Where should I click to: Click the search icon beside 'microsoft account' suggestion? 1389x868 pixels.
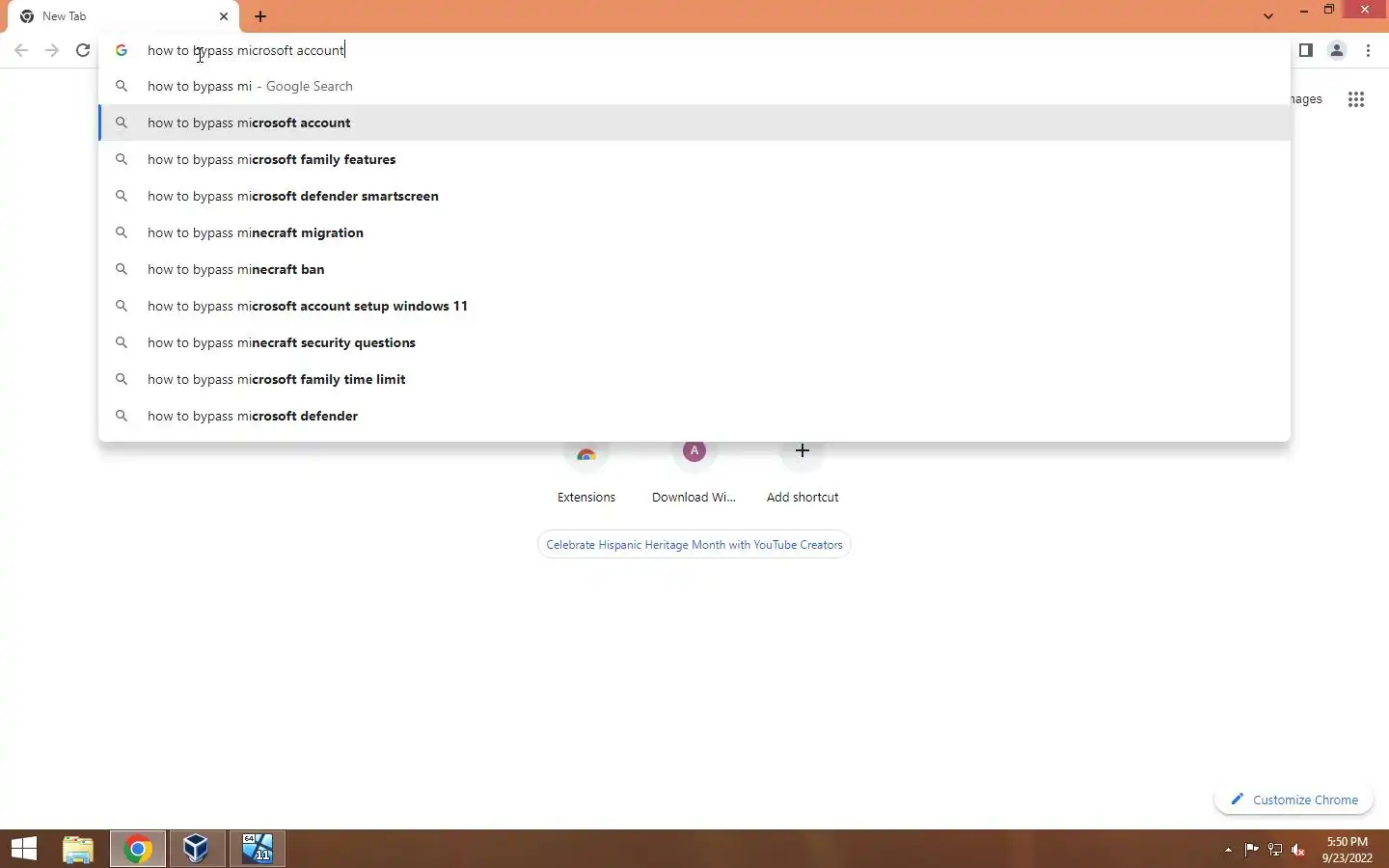click(122, 122)
